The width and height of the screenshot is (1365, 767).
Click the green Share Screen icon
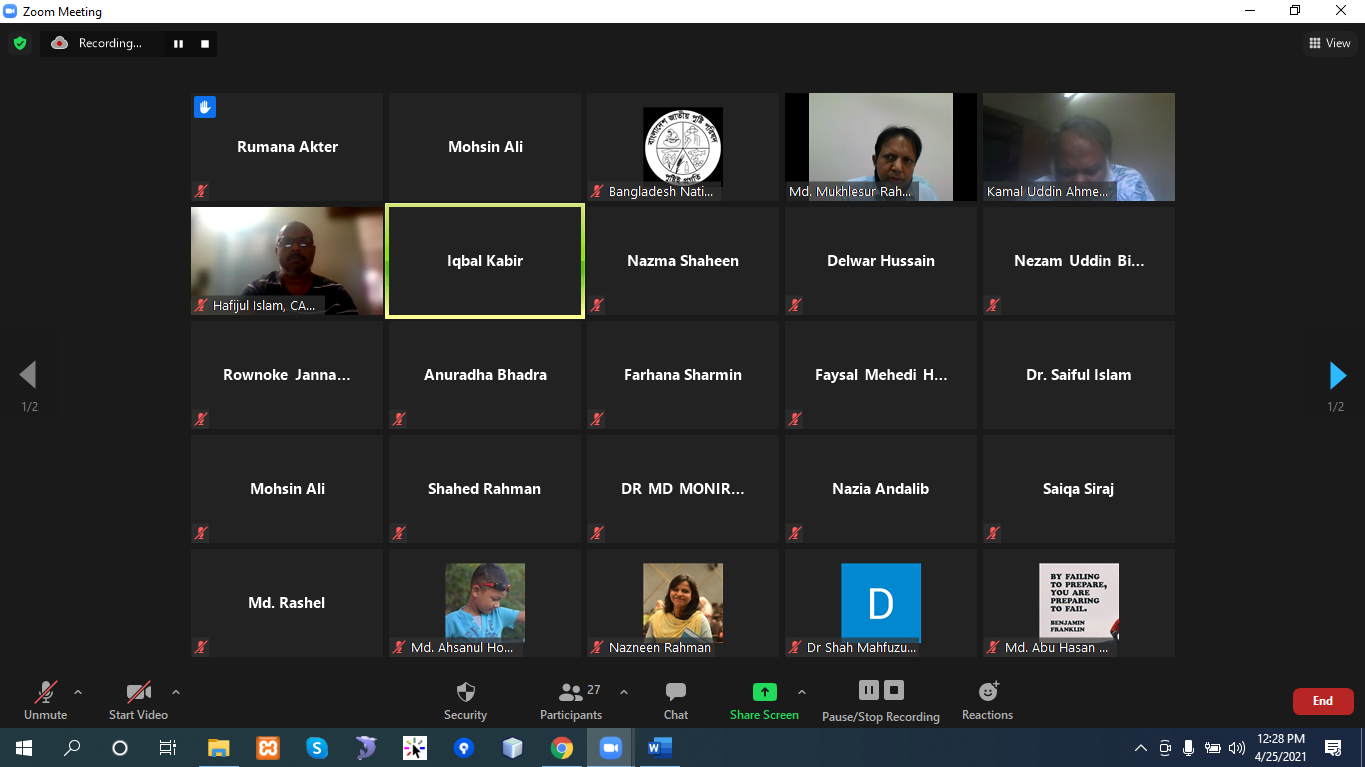click(764, 692)
